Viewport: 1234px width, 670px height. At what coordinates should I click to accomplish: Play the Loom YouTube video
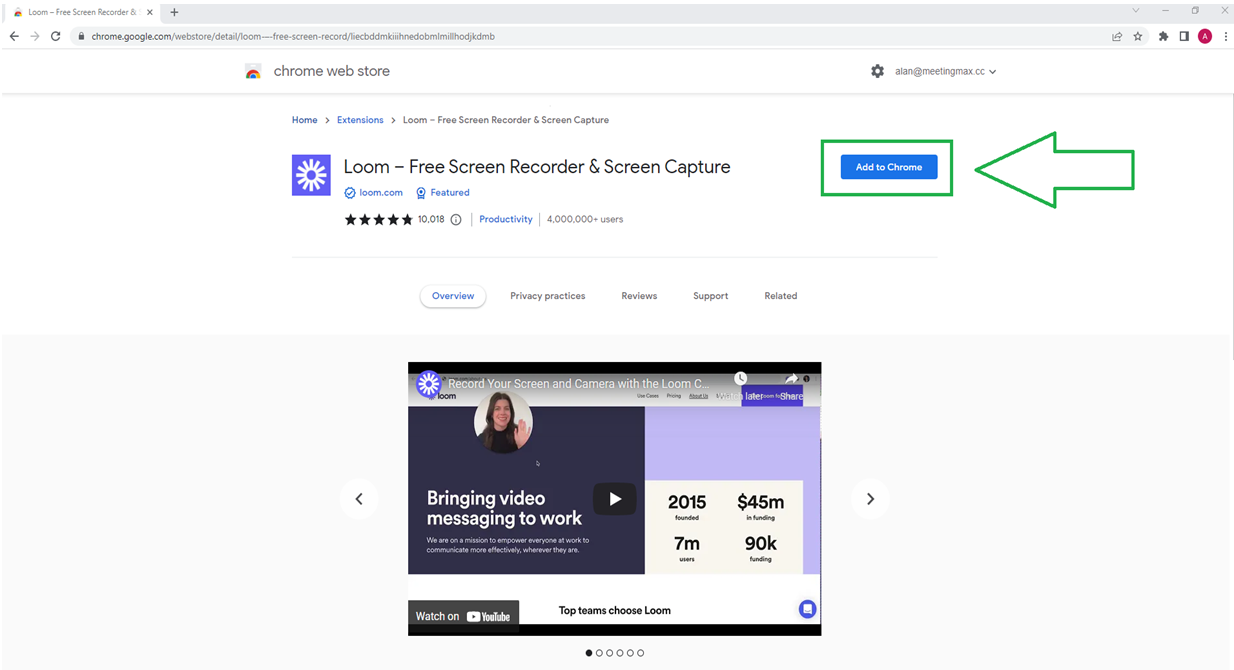(x=614, y=499)
